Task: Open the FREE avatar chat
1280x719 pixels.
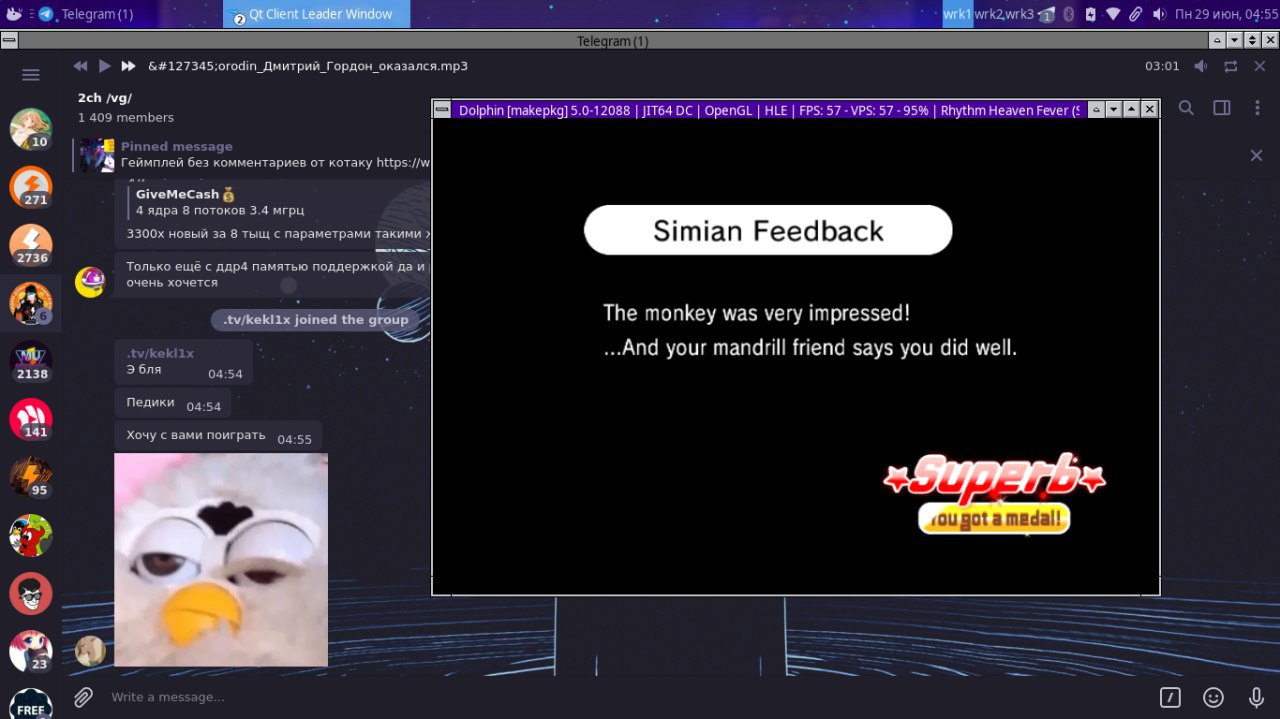Action: click(x=31, y=704)
